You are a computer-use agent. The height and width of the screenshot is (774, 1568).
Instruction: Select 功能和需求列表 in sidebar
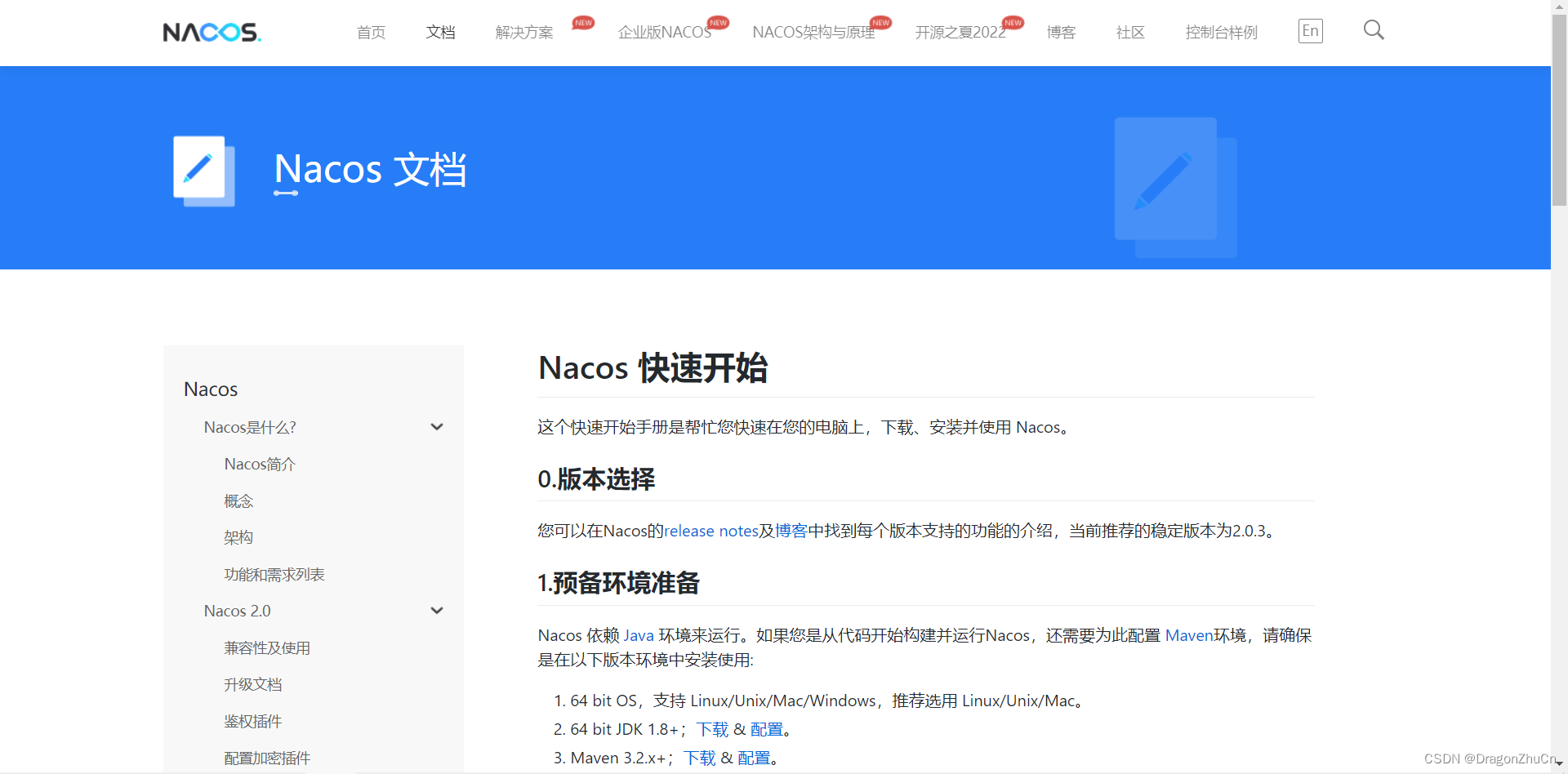274,574
